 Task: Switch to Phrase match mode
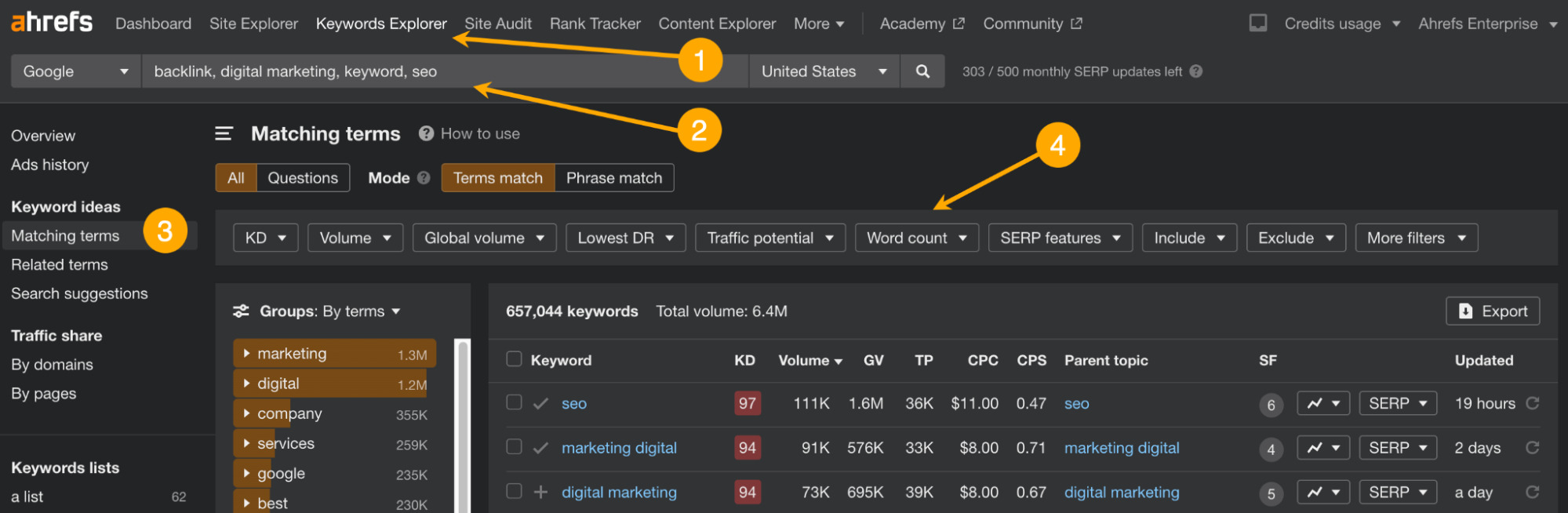614,178
